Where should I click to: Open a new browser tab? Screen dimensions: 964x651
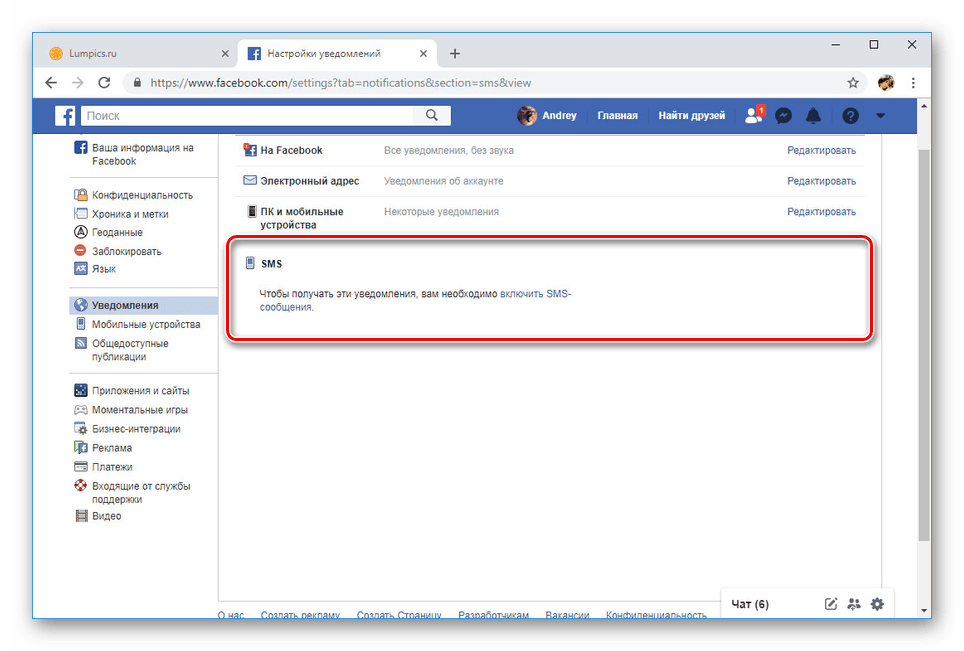click(455, 53)
